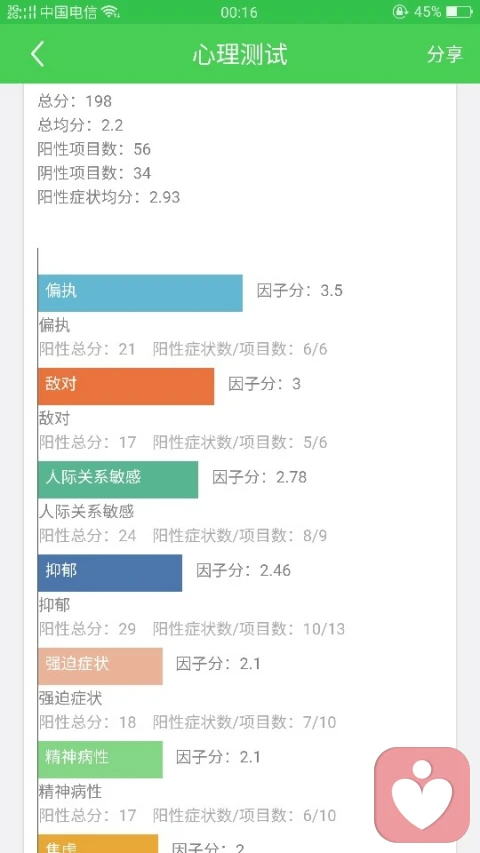This screenshot has width=480, height=853.
Task: Select the peach 强迫症状 bar
Action: (x=100, y=666)
